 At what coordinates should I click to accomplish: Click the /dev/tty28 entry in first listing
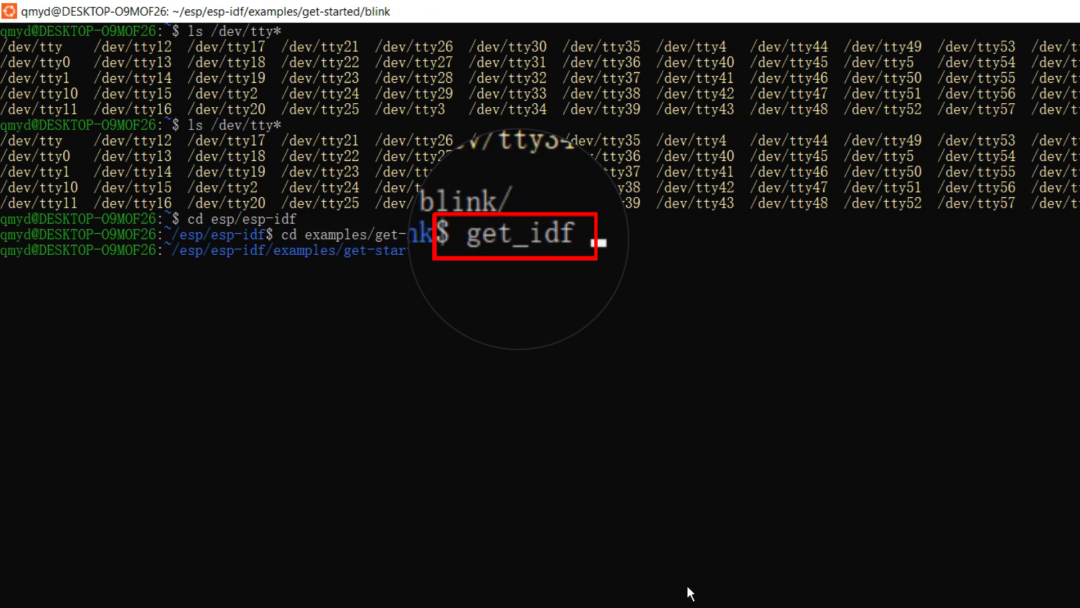[x=414, y=78]
